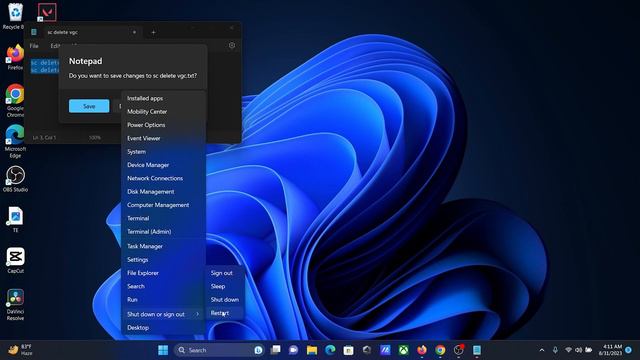Open the OBS Studio desktop shortcut
The width and height of the screenshot is (640, 360).
point(15,179)
